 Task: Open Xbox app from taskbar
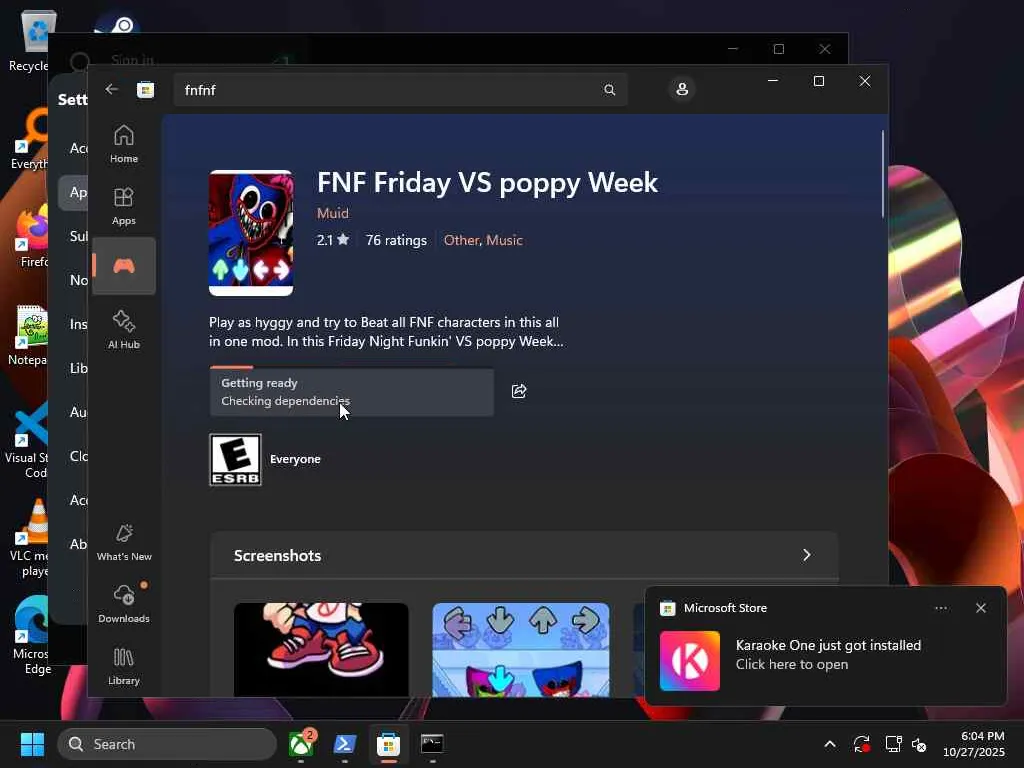point(301,744)
